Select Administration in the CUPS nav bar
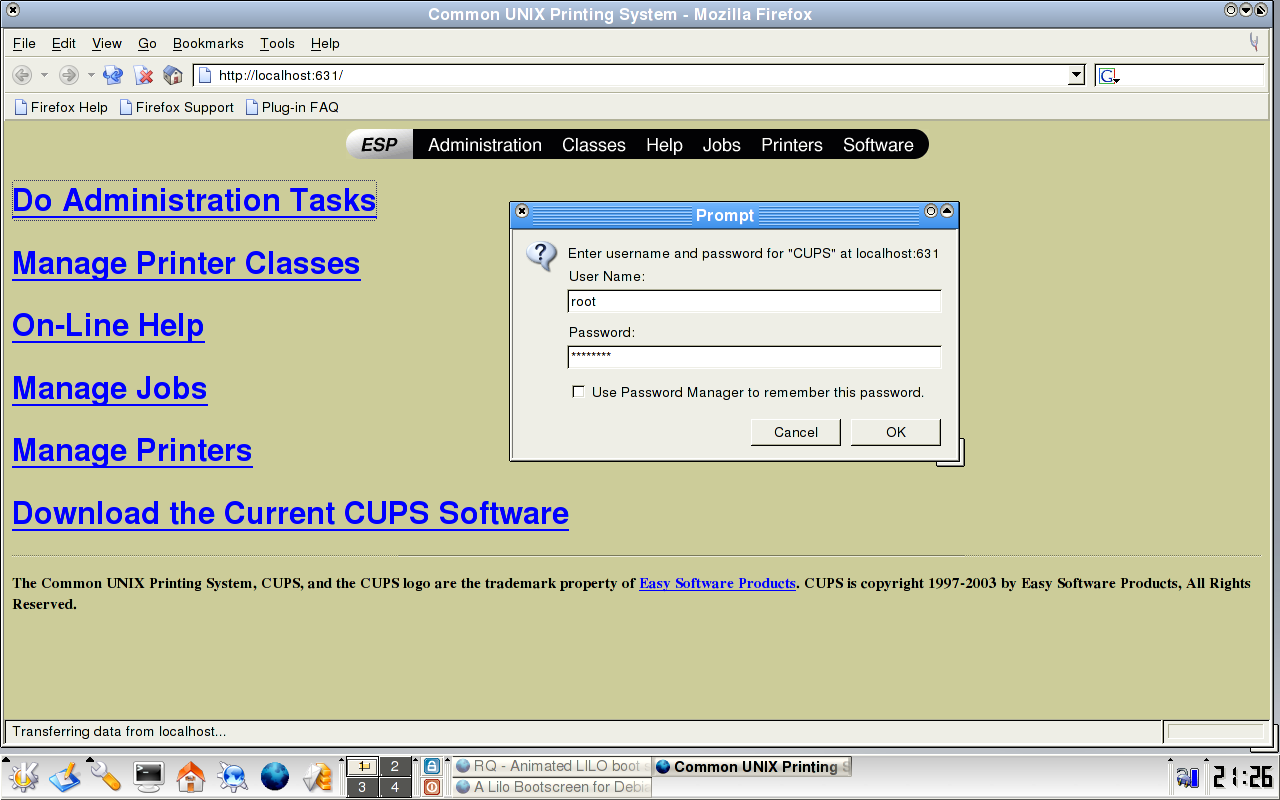1280x800 pixels. (x=485, y=145)
